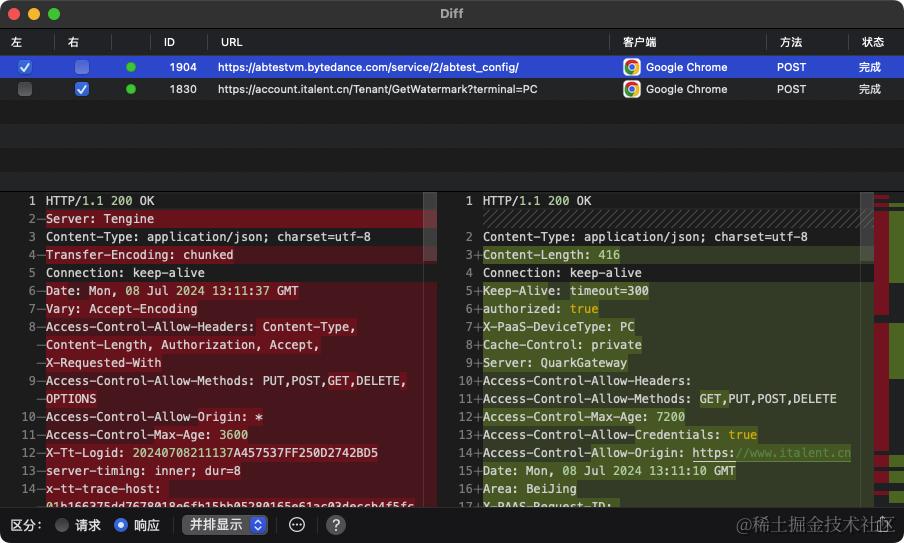Click 'Content-Length: 416' in right pane
Image resolution: width=904 pixels, height=543 pixels.
(x=551, y=255)
